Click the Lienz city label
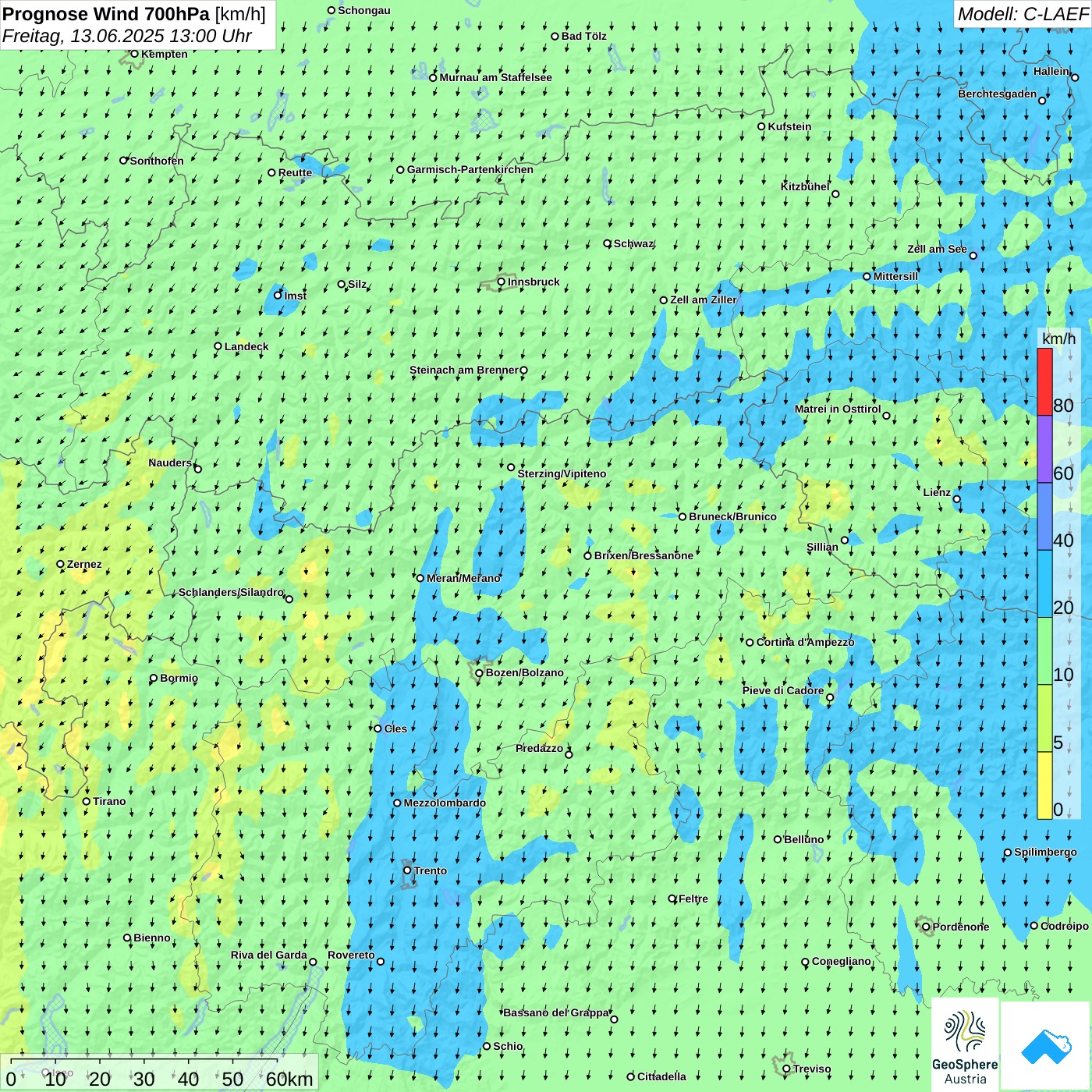1092x1092 pixels. pyautogui.click(x=937, y=492)
